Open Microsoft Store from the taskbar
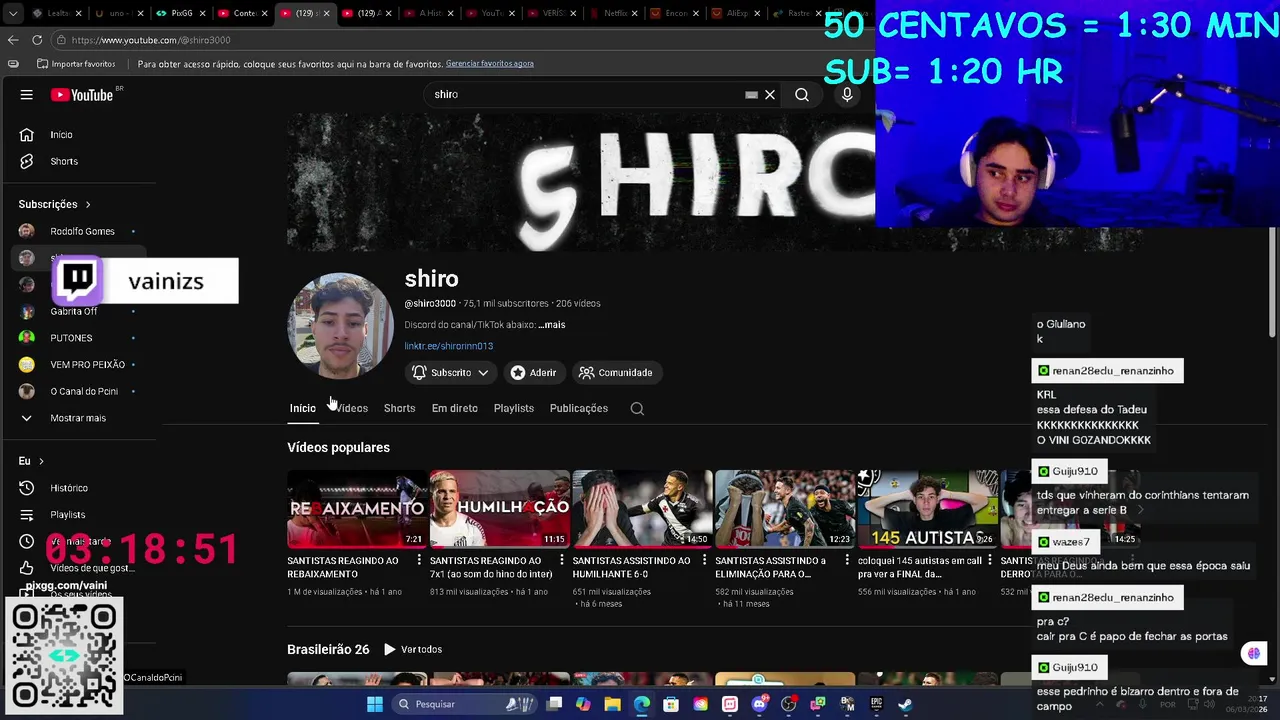 pyautogui.click(x=671, y=704)
